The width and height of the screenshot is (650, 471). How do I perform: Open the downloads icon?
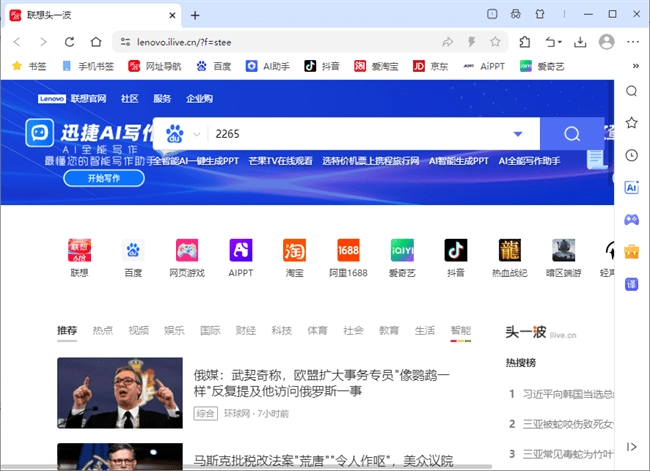pyautogui.click(x=580, y=42)
